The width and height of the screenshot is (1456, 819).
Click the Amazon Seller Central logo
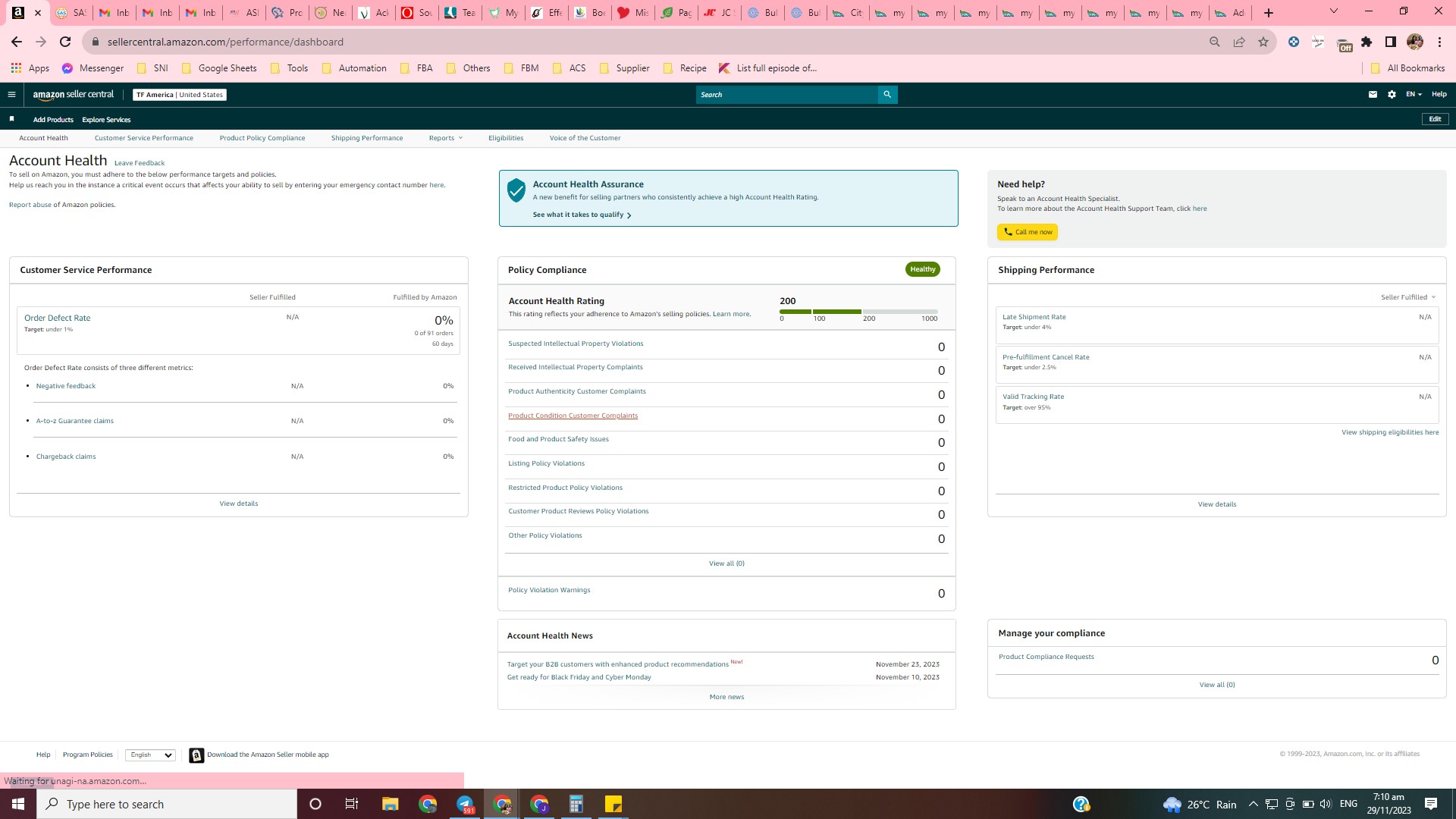click(x=73, y=95)
